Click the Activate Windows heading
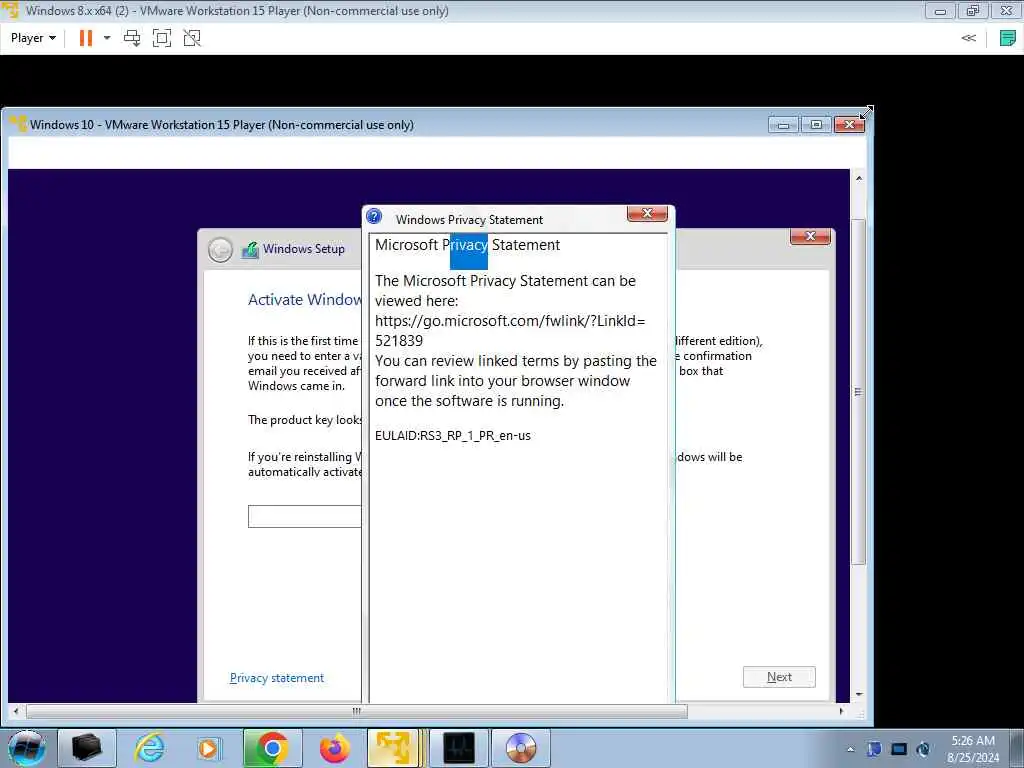The image size is (1024, 768). [304, 300]
